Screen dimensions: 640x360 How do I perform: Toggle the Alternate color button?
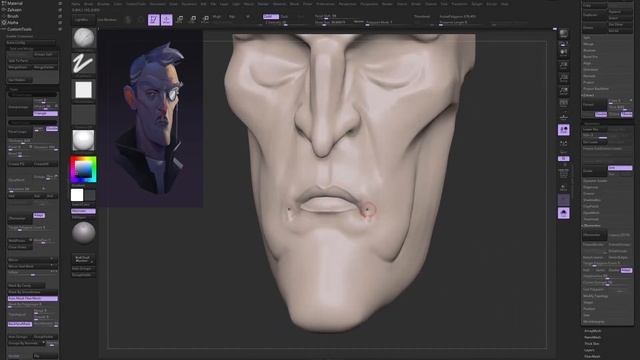click(84, 211)
